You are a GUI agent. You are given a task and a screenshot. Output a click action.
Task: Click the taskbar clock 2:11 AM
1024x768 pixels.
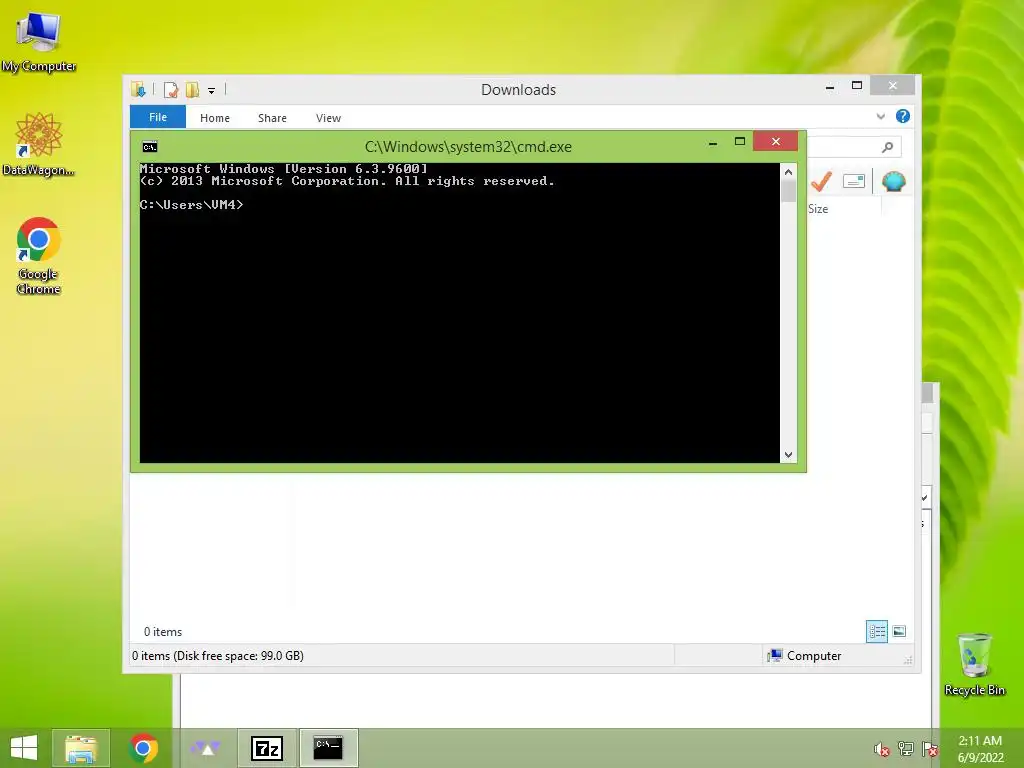click(x=980, y=741)
